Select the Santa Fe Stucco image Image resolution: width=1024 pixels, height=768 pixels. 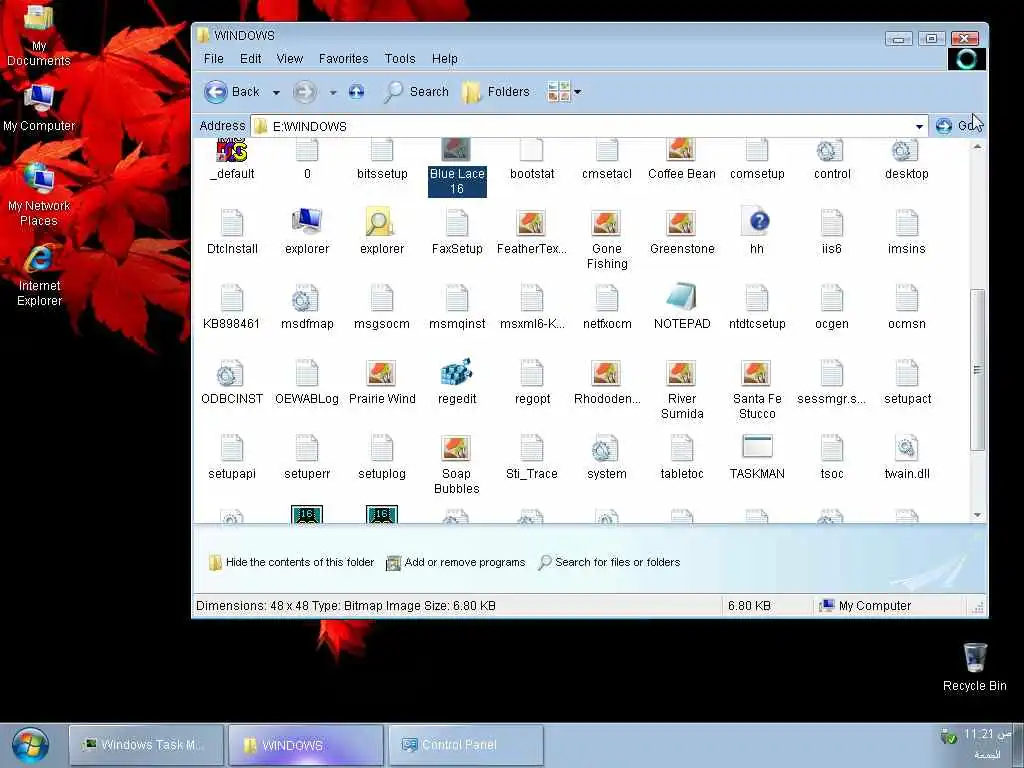(x=757, y=389)
